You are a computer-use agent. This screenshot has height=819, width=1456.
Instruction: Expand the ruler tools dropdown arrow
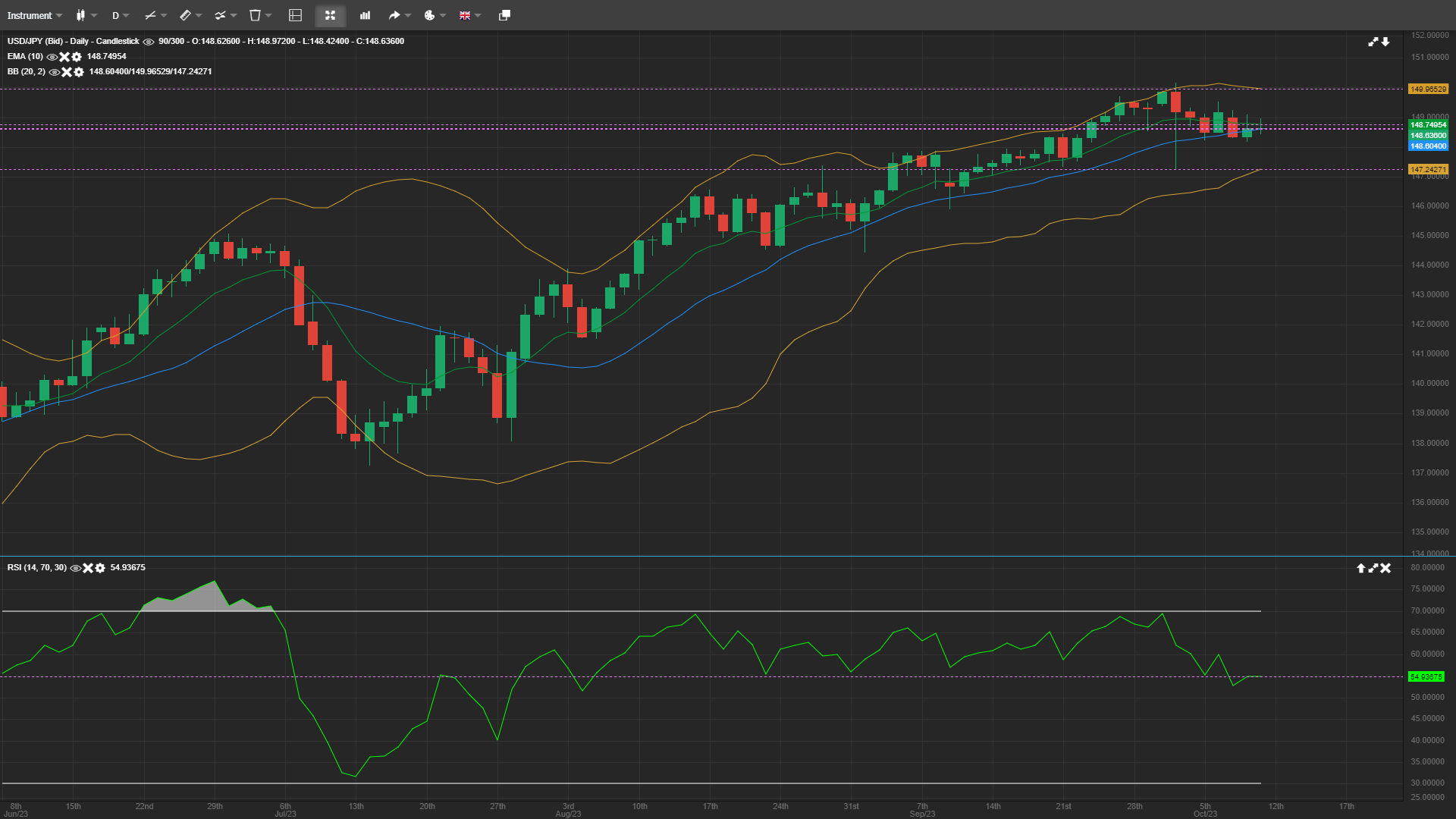(x=199, y=15)
